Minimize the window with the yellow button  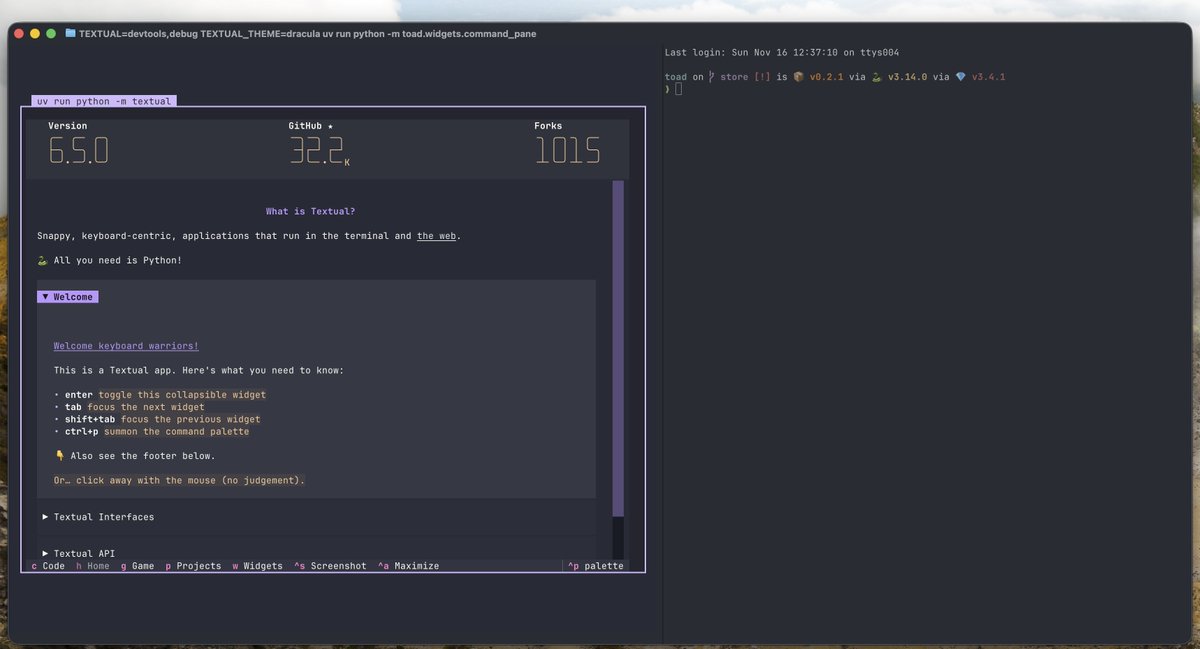tap(34, 33)
